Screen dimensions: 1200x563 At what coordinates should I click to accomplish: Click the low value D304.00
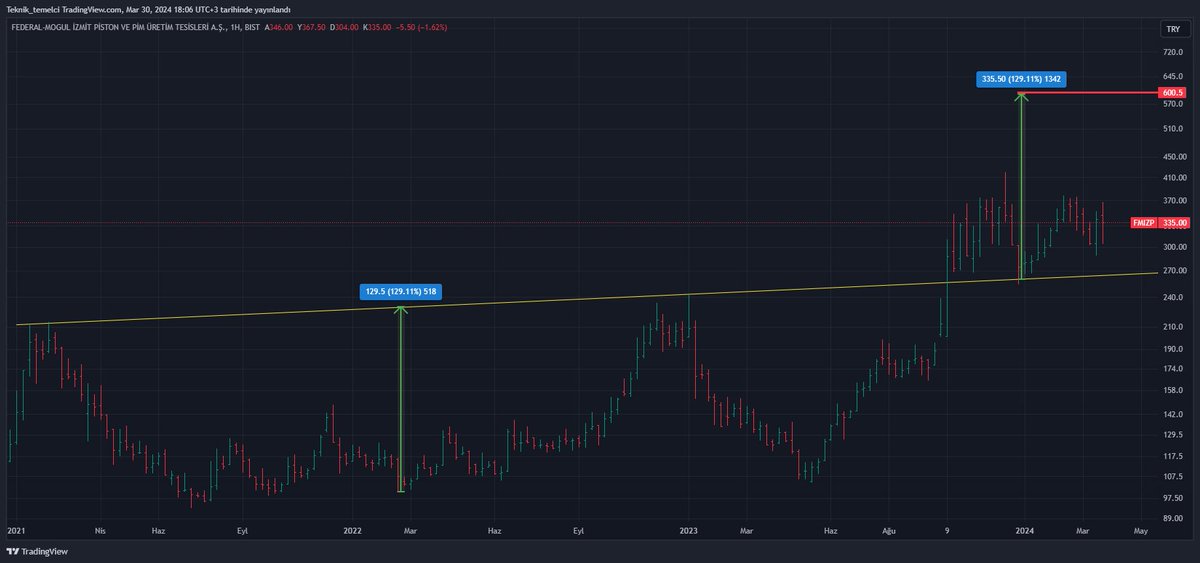coord(346,27)
